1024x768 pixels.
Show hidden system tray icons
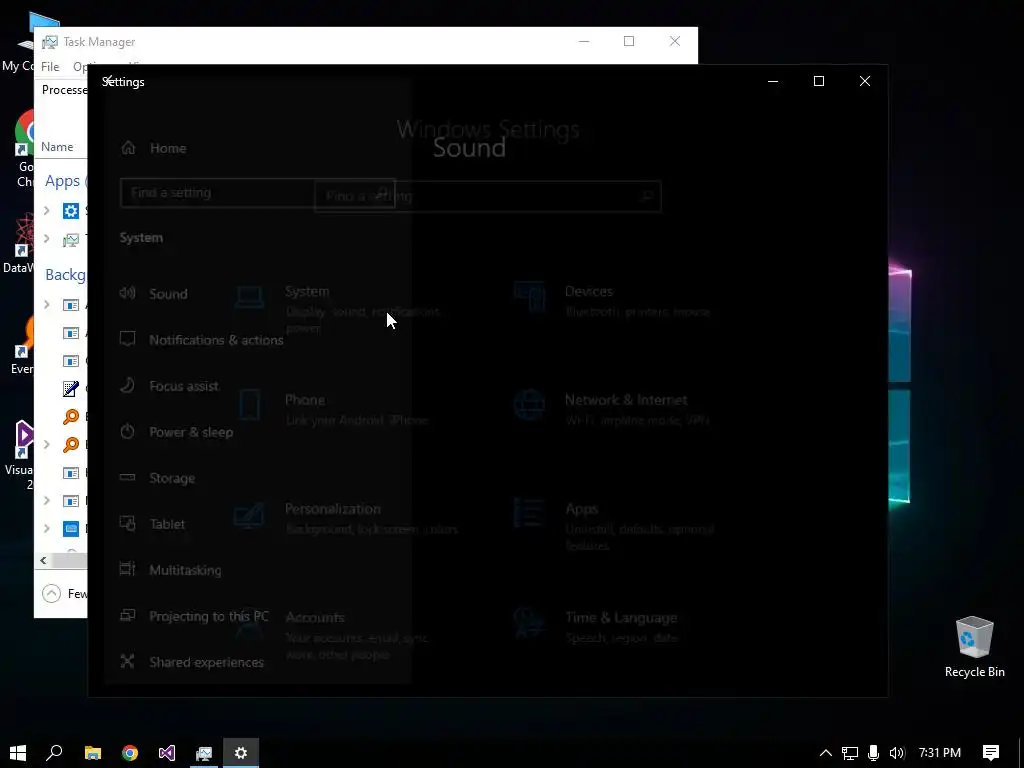(x=825, y=753)
